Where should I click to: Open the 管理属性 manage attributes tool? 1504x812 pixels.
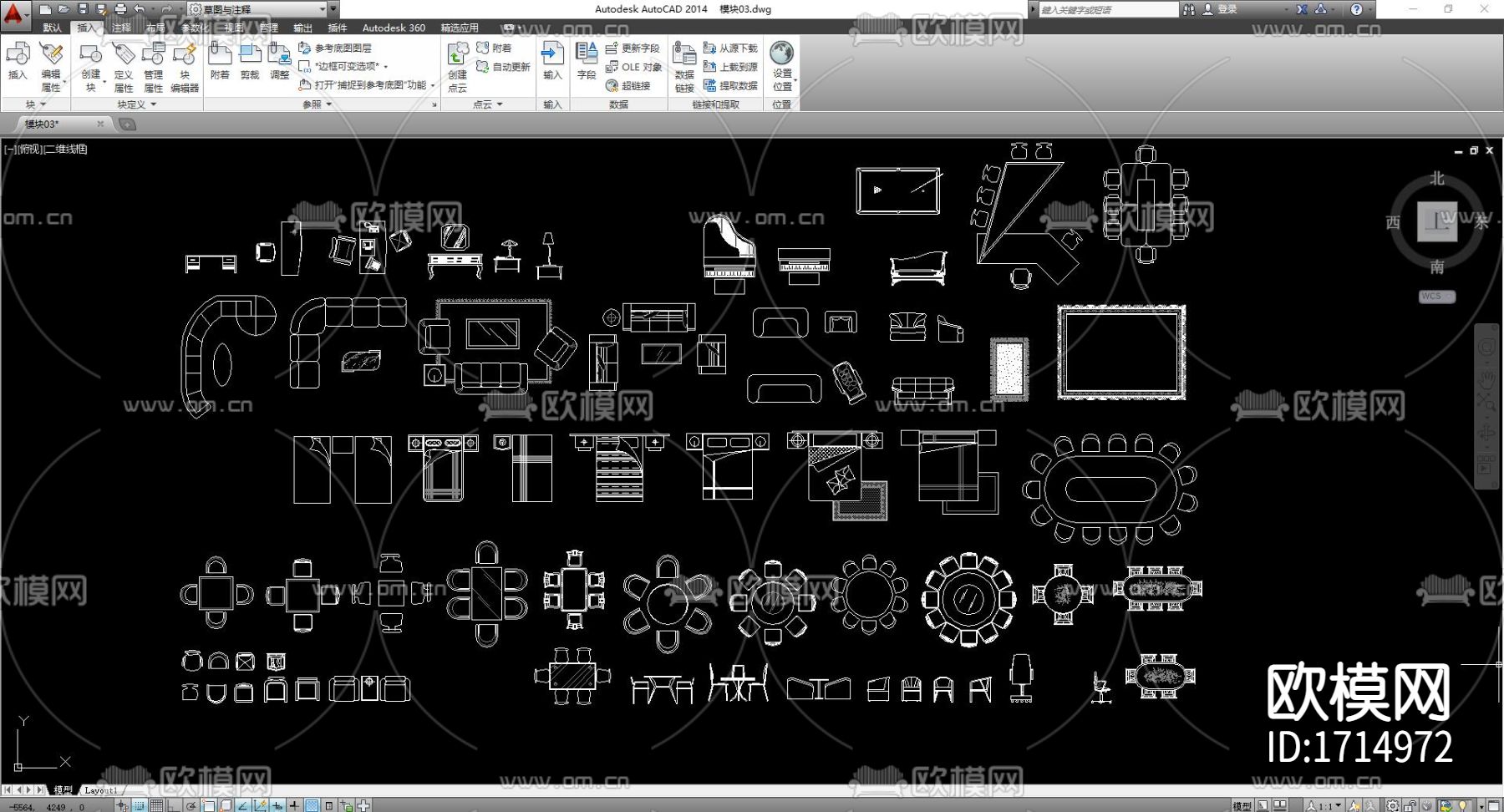pyautogui.click(x=154, y=66)
